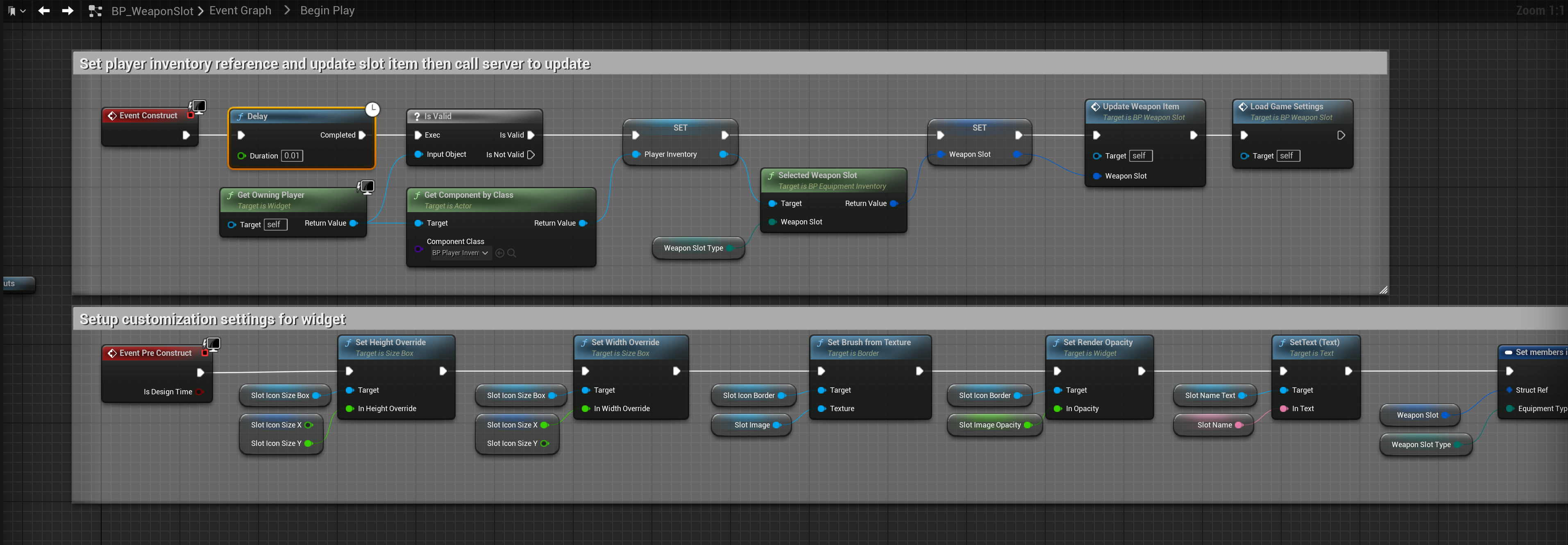
Task: Select the Weapon Slot Type variable node
Action: (693, 248)
